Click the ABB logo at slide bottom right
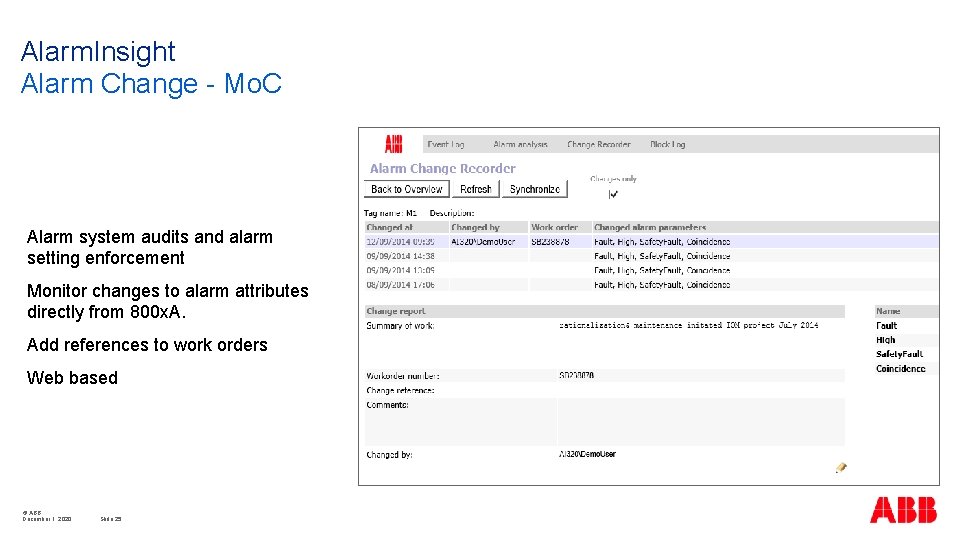Image resolution: width=960 pixels, height=540 pixels. [903, 509]
